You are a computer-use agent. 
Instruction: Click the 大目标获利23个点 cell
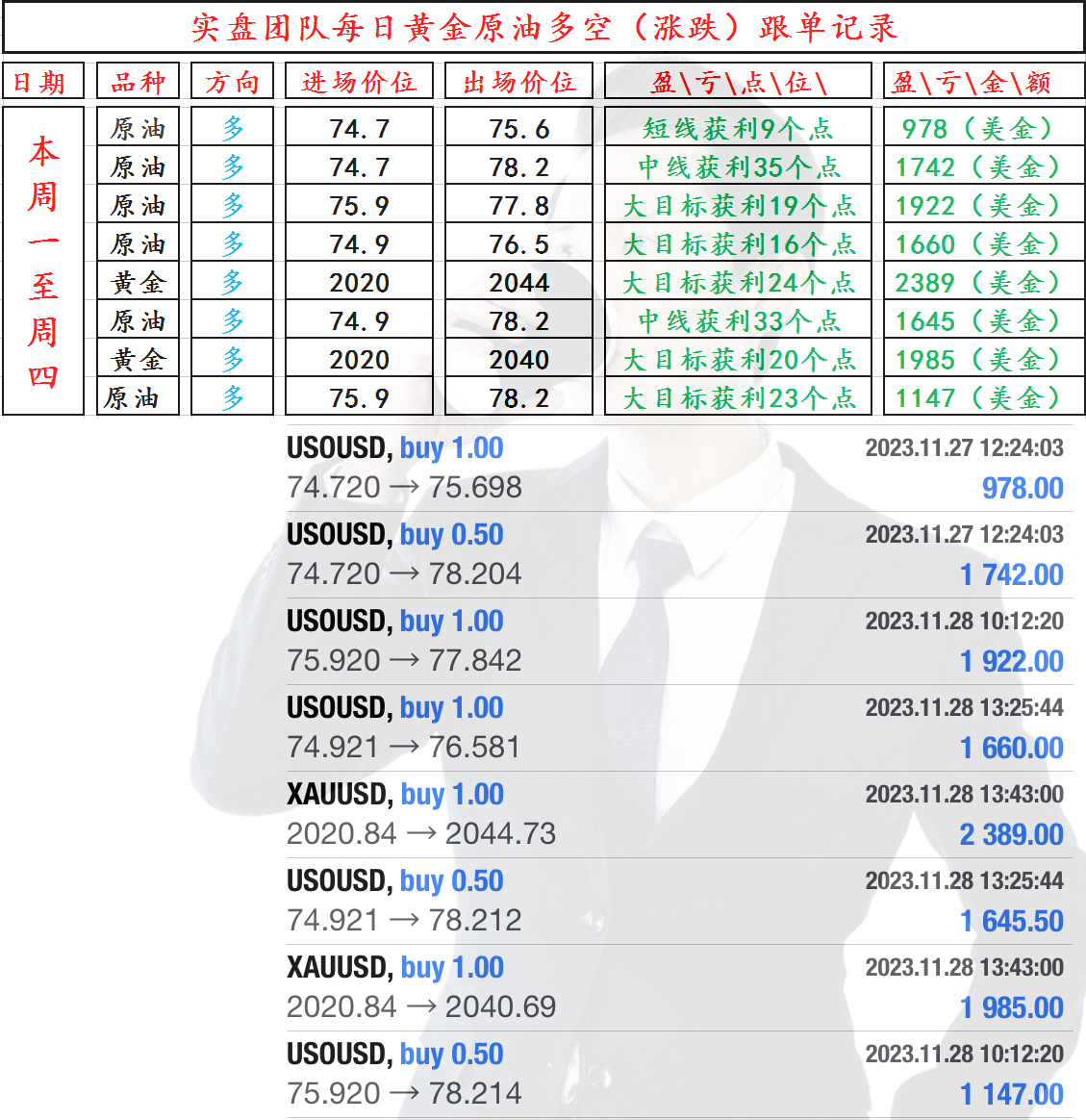pos(739,397)
